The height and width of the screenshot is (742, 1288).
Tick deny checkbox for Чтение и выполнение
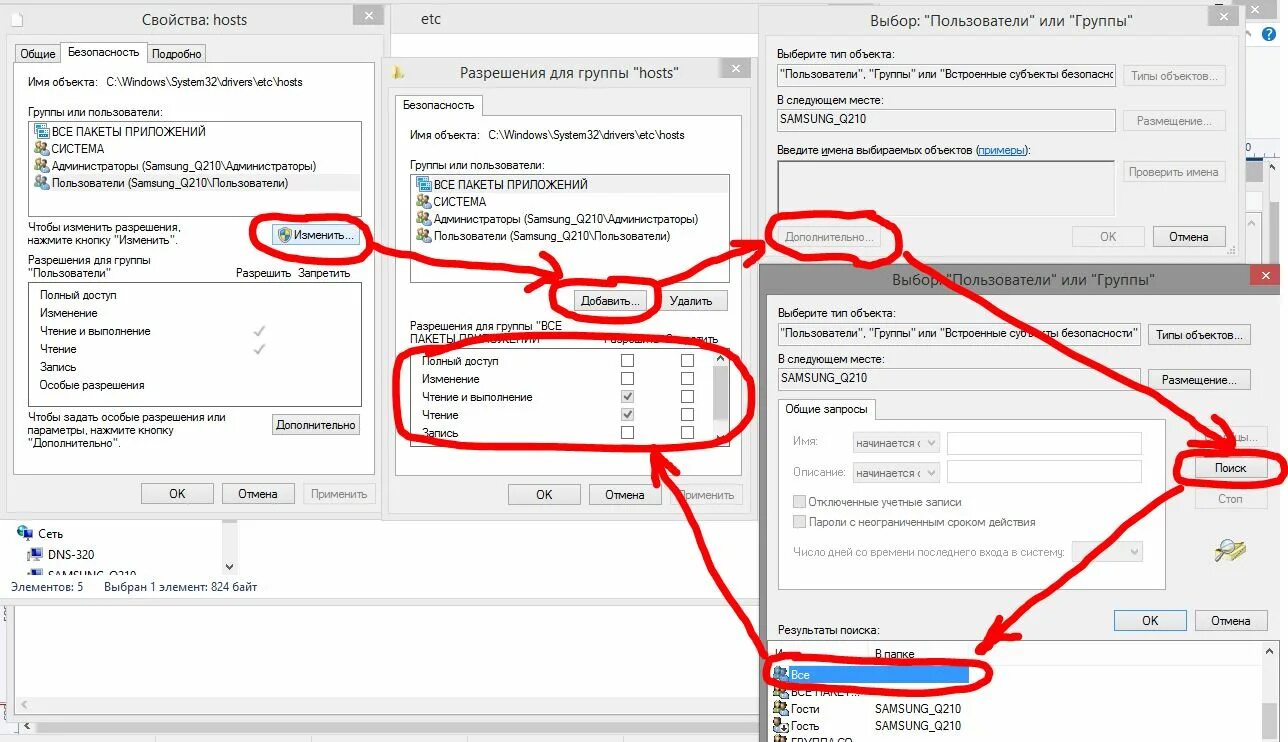pyautogui.click(x=687, y=397)
